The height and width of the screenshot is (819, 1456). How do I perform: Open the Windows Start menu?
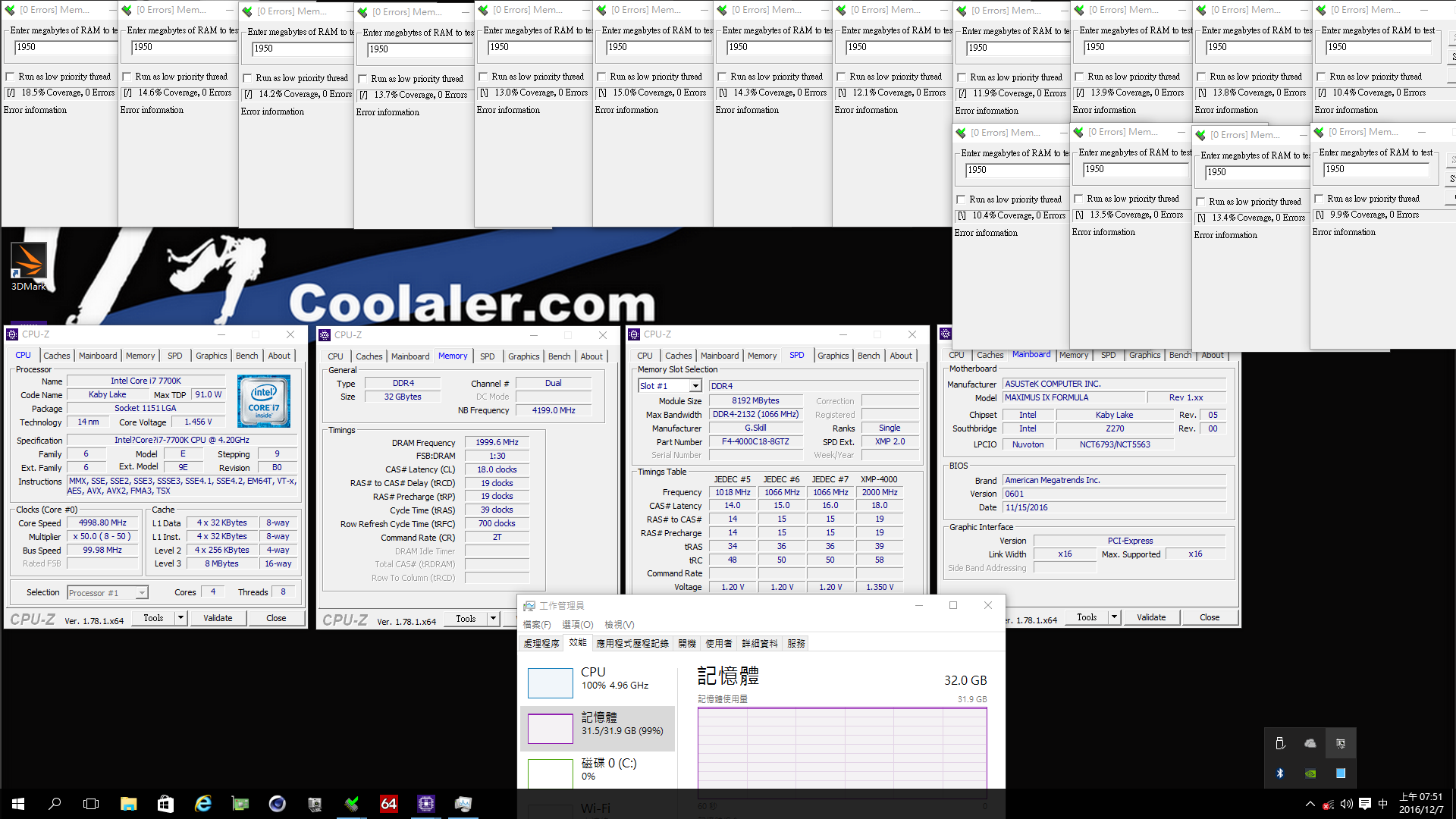[x=18, y=804]
